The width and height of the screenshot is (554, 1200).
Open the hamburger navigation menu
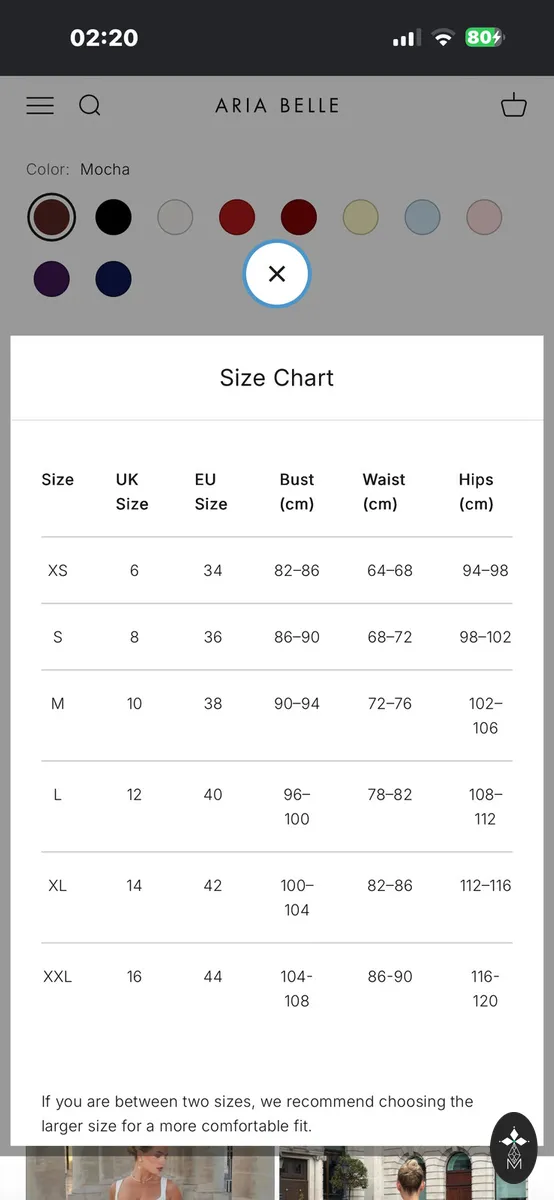pos(40,105)
